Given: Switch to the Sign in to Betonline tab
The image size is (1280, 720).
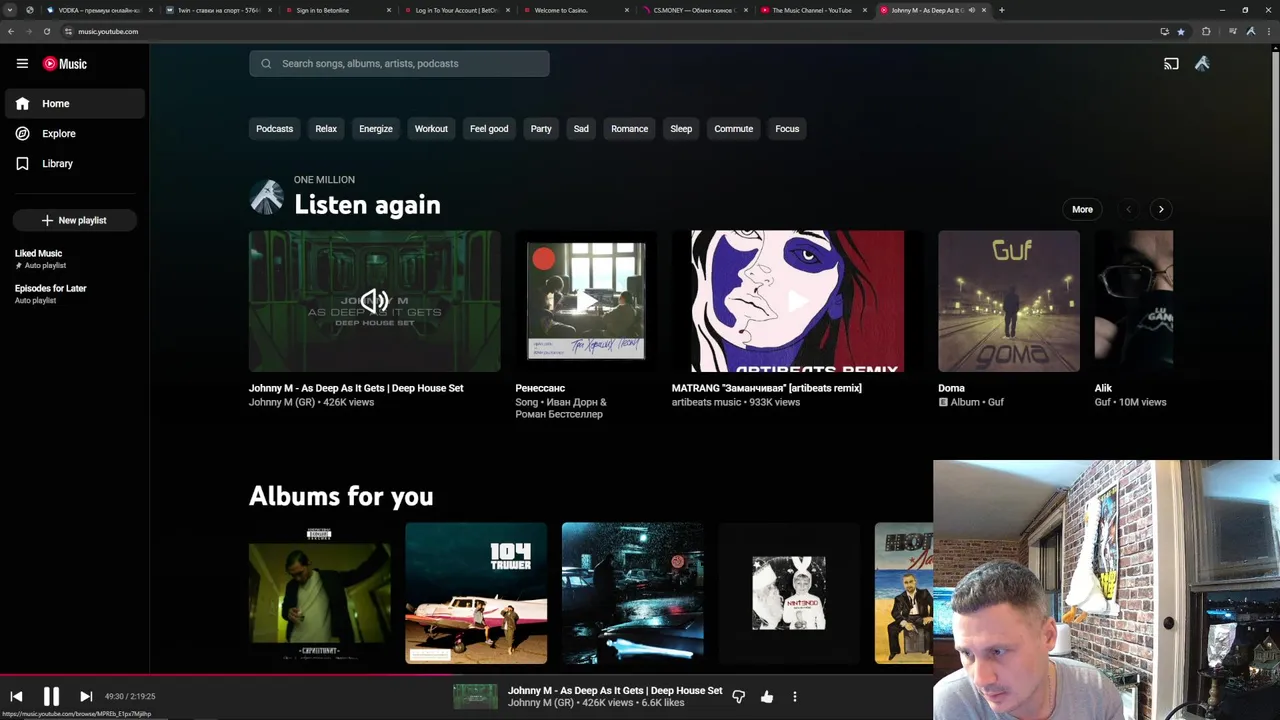Looking at the screenshot, I should [x=337, y=10].
